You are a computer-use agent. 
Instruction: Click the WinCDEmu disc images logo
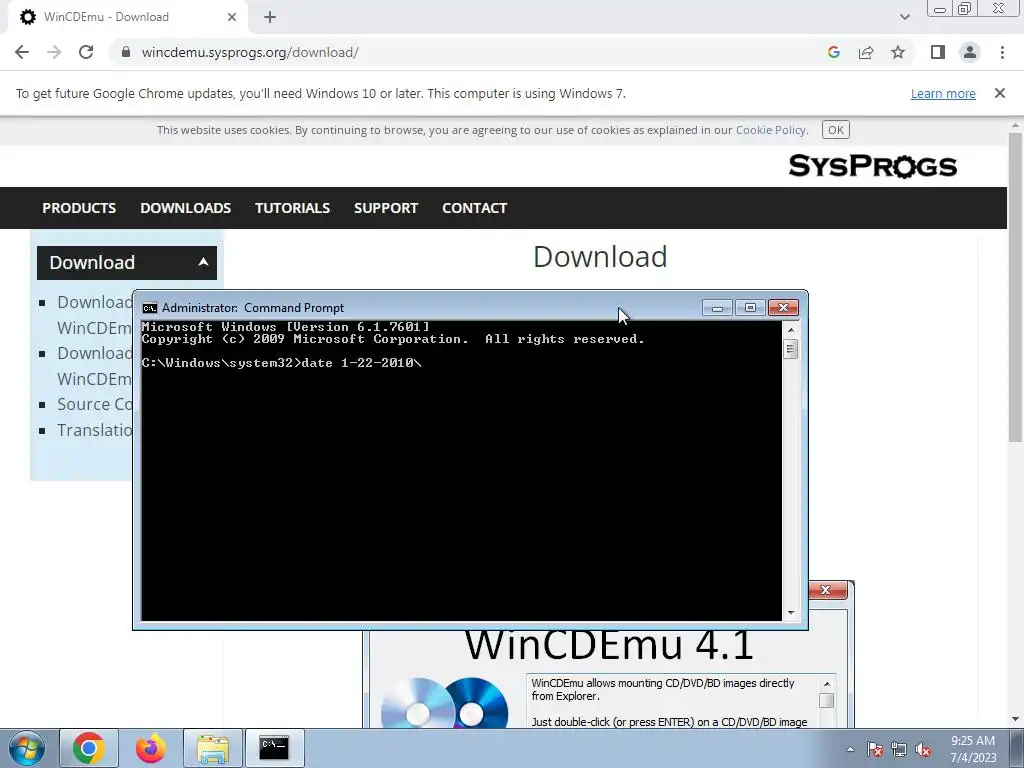(x=444, y=703)
